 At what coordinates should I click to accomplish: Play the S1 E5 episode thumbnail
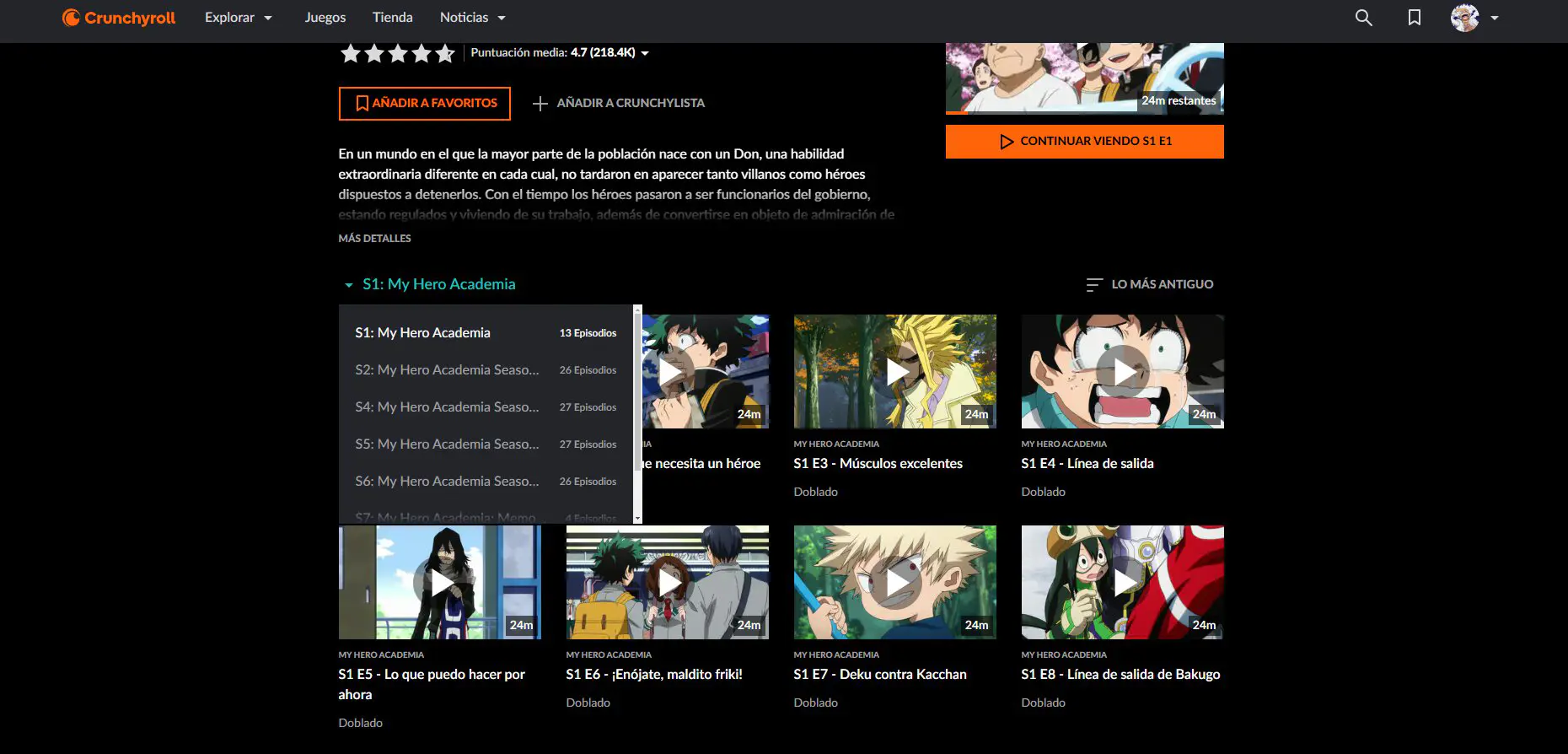pos(440,582)
